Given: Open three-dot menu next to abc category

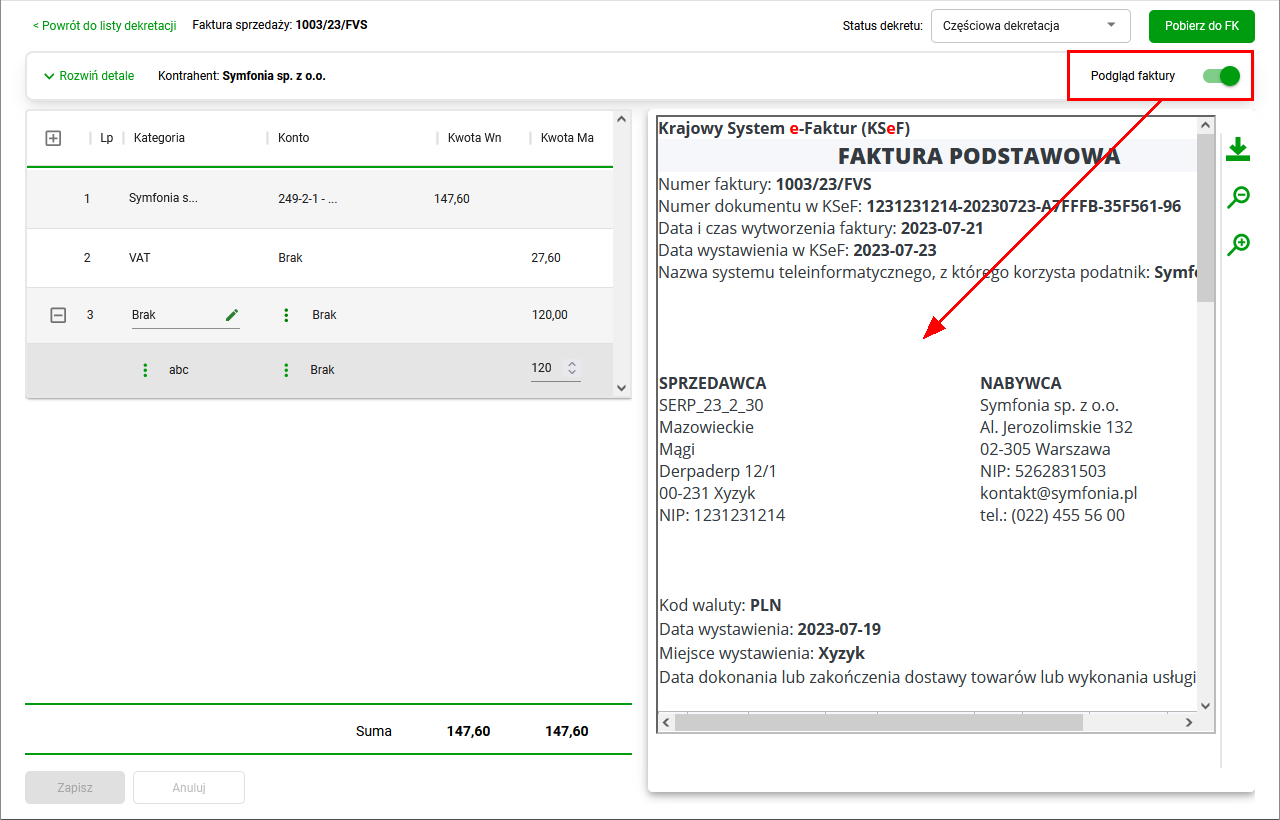Looking at the screenshot, I should click(x=145, y=370).
